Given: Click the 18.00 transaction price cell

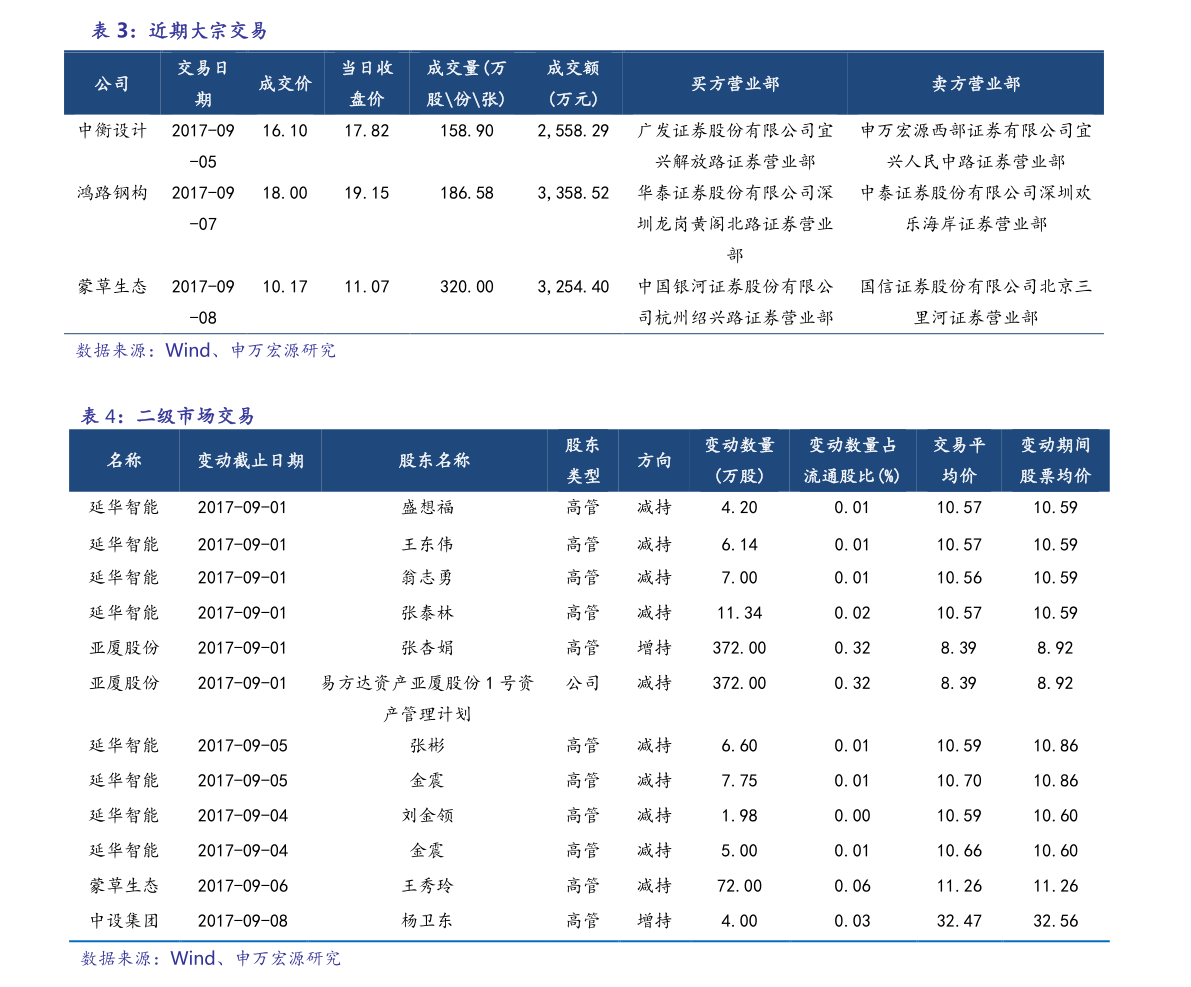Looking at the screenshot, I should (285, 193).
